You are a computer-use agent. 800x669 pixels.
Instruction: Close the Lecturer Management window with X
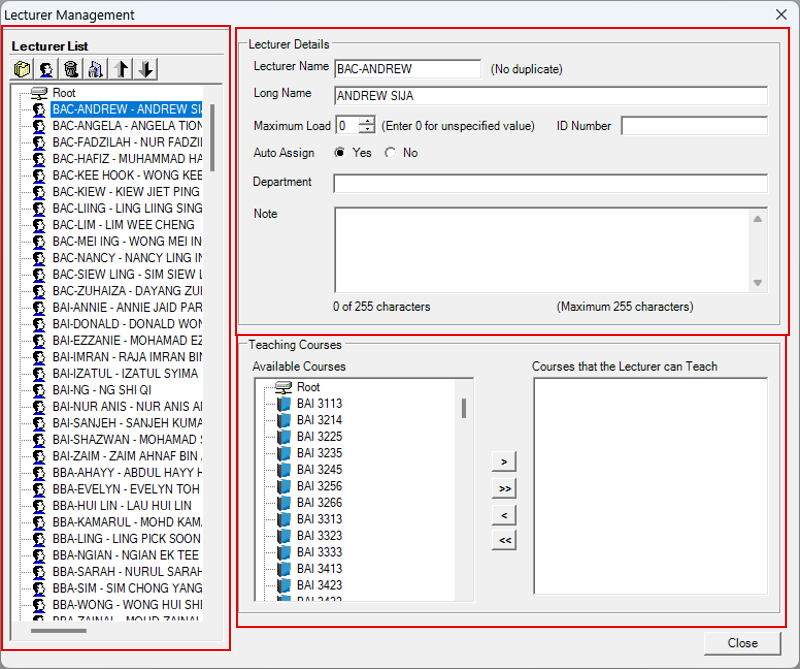pyautogui.click(x=781, y=15)
